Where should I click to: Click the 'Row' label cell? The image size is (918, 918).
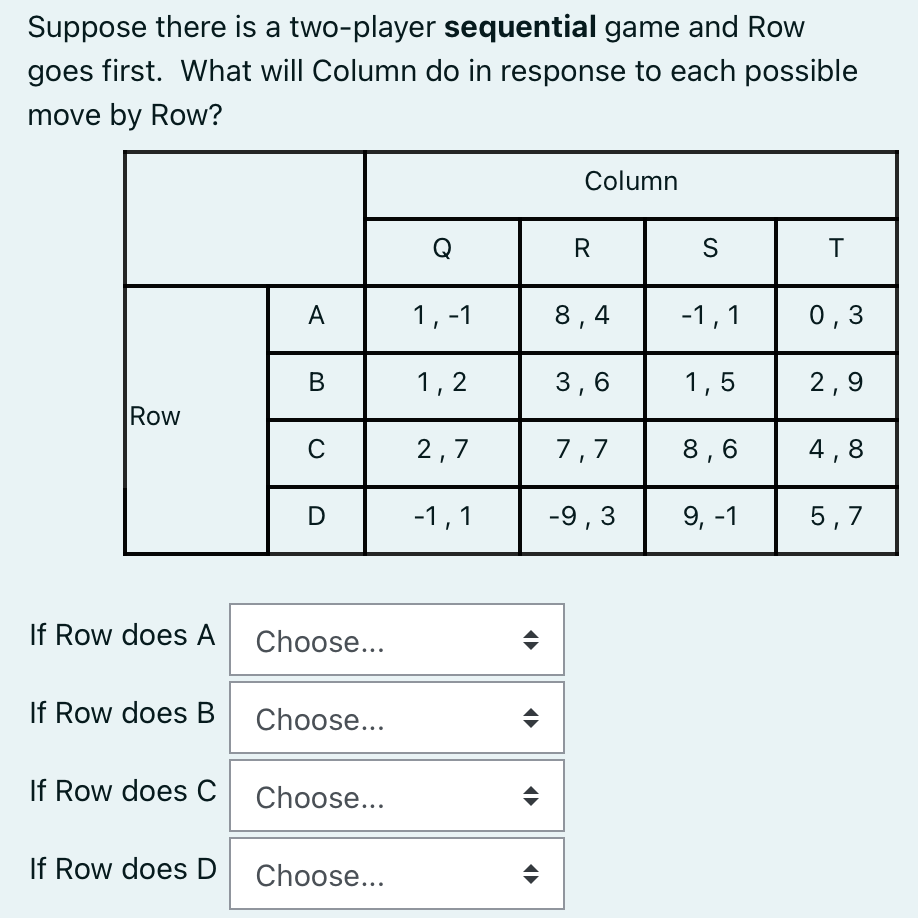point(196,420)
